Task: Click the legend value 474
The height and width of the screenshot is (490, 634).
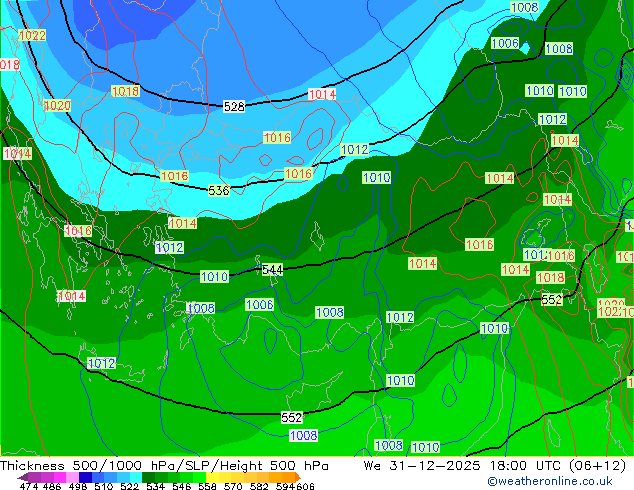Action: (x=29, y=486)
